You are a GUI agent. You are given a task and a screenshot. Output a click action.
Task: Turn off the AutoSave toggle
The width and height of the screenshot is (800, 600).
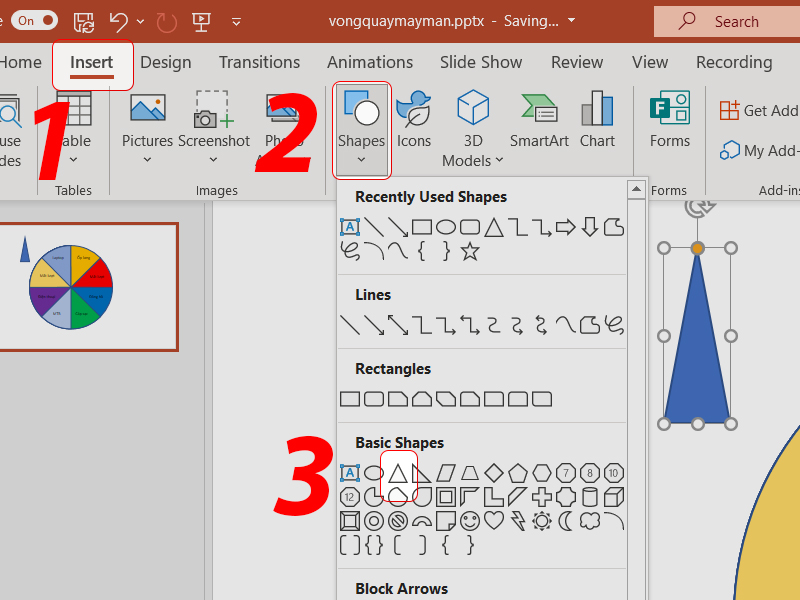(x=35, y=20)
